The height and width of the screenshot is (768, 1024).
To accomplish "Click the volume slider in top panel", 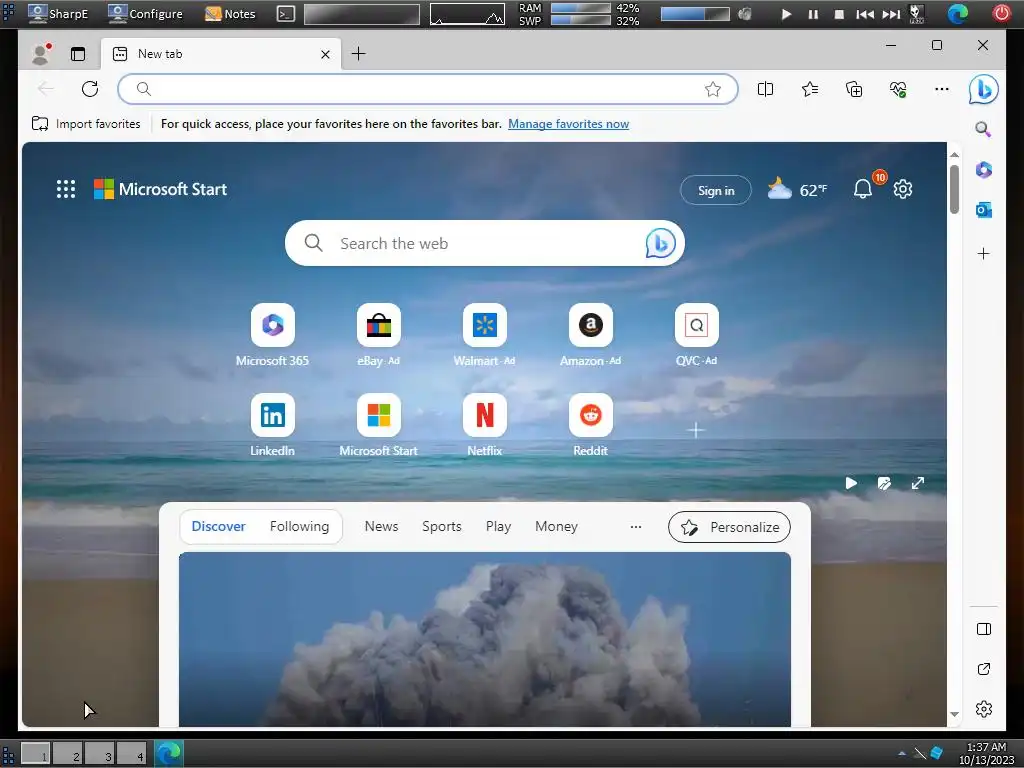I will pyautogui.click(x=695, y=14).
